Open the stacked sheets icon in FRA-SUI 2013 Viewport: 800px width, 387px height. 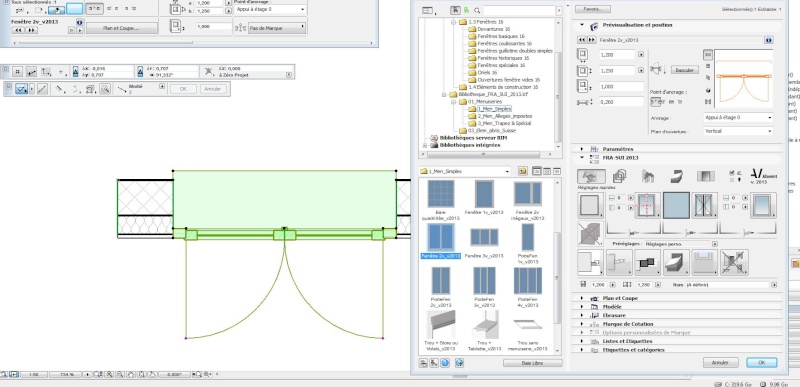619,176
